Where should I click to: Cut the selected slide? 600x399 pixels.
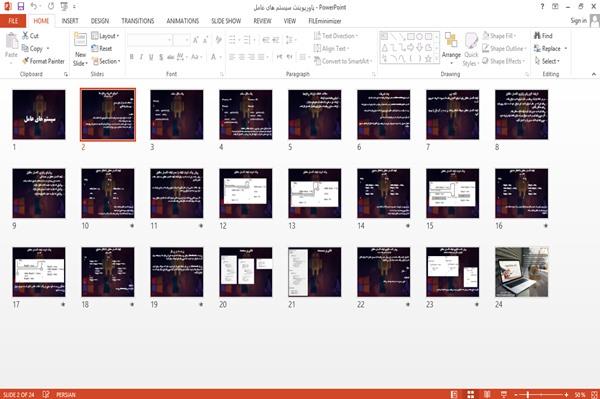coord(31,36)
